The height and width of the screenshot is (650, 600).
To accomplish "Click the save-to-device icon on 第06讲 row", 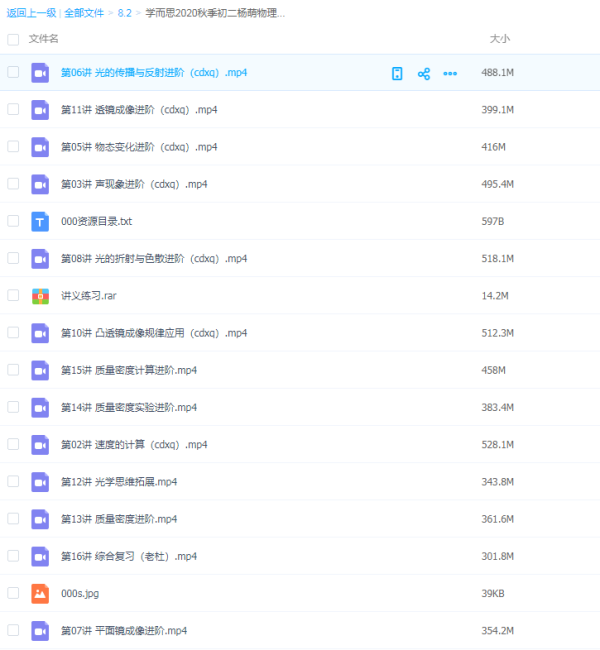I will 397,73.
